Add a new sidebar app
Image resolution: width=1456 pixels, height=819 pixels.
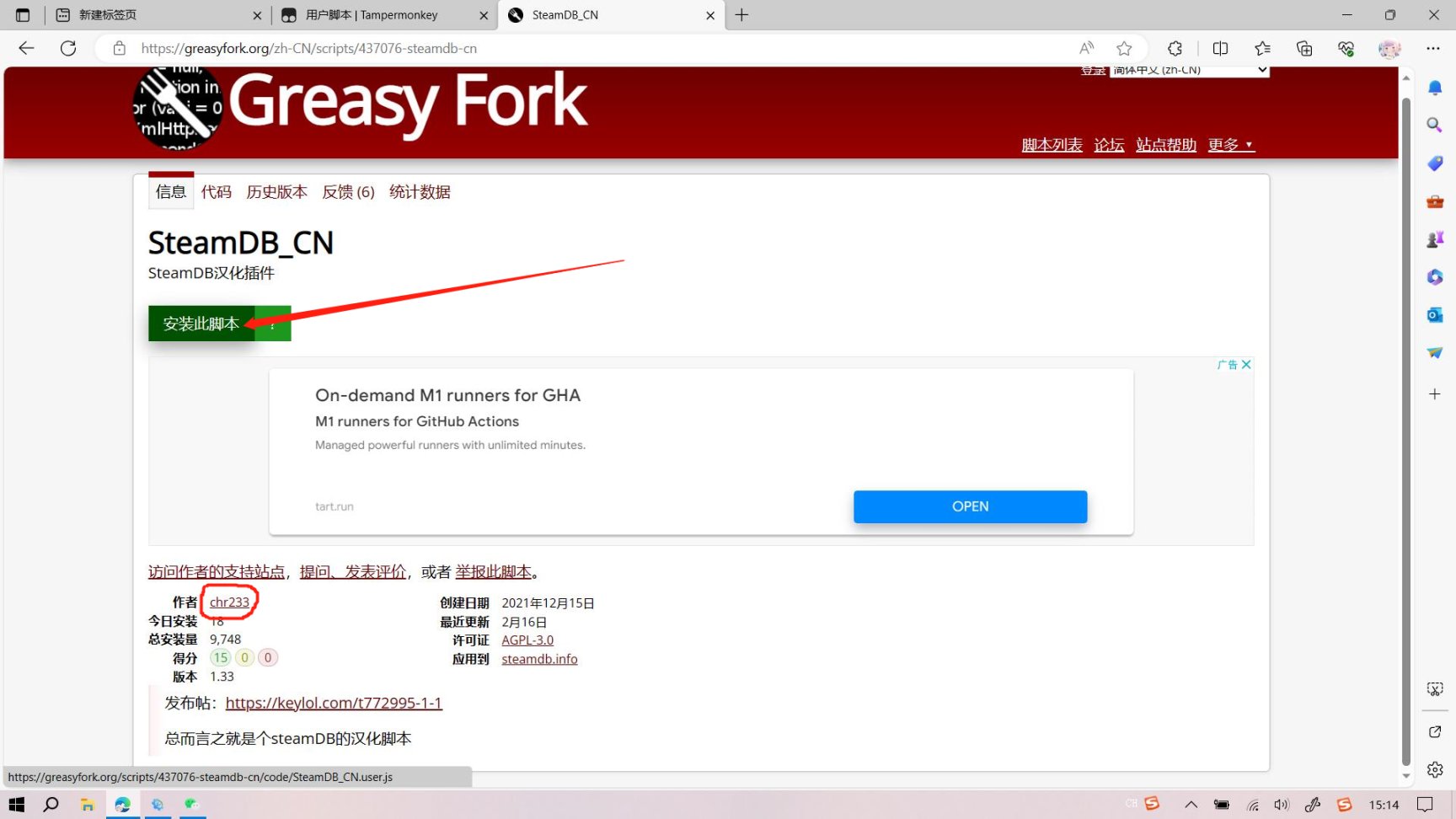[1435, 393]
